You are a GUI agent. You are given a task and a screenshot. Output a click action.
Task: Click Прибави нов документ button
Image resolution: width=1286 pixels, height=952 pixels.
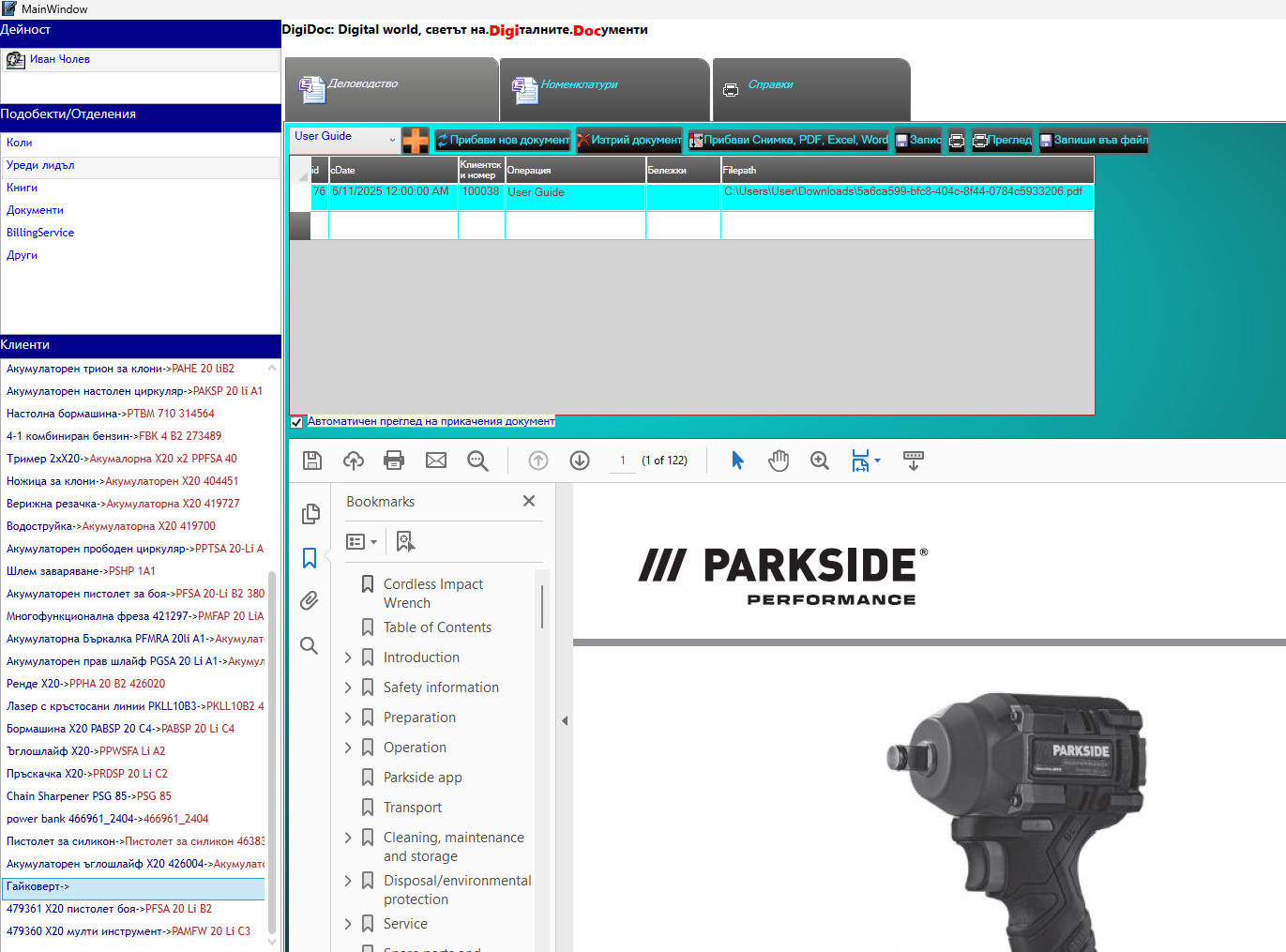click(503, 140)
